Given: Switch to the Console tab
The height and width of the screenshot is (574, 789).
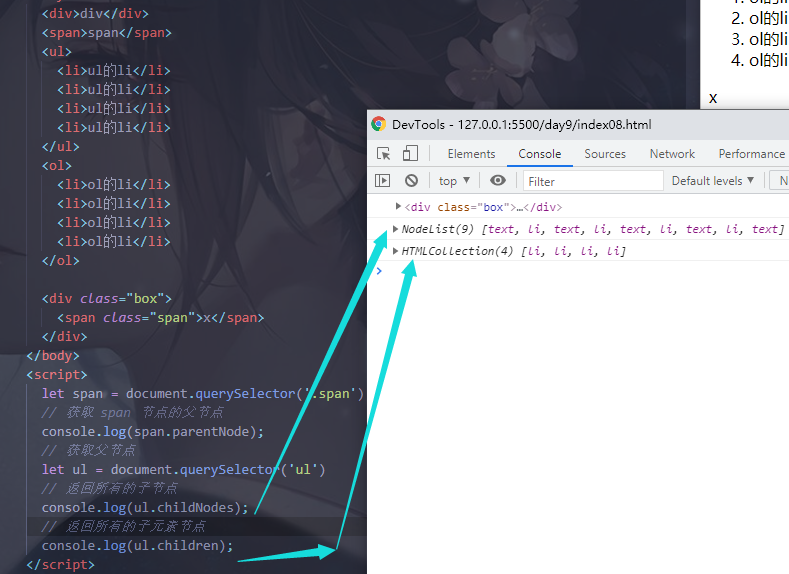Looking at the screenshot, I should [x=539, y=154].
